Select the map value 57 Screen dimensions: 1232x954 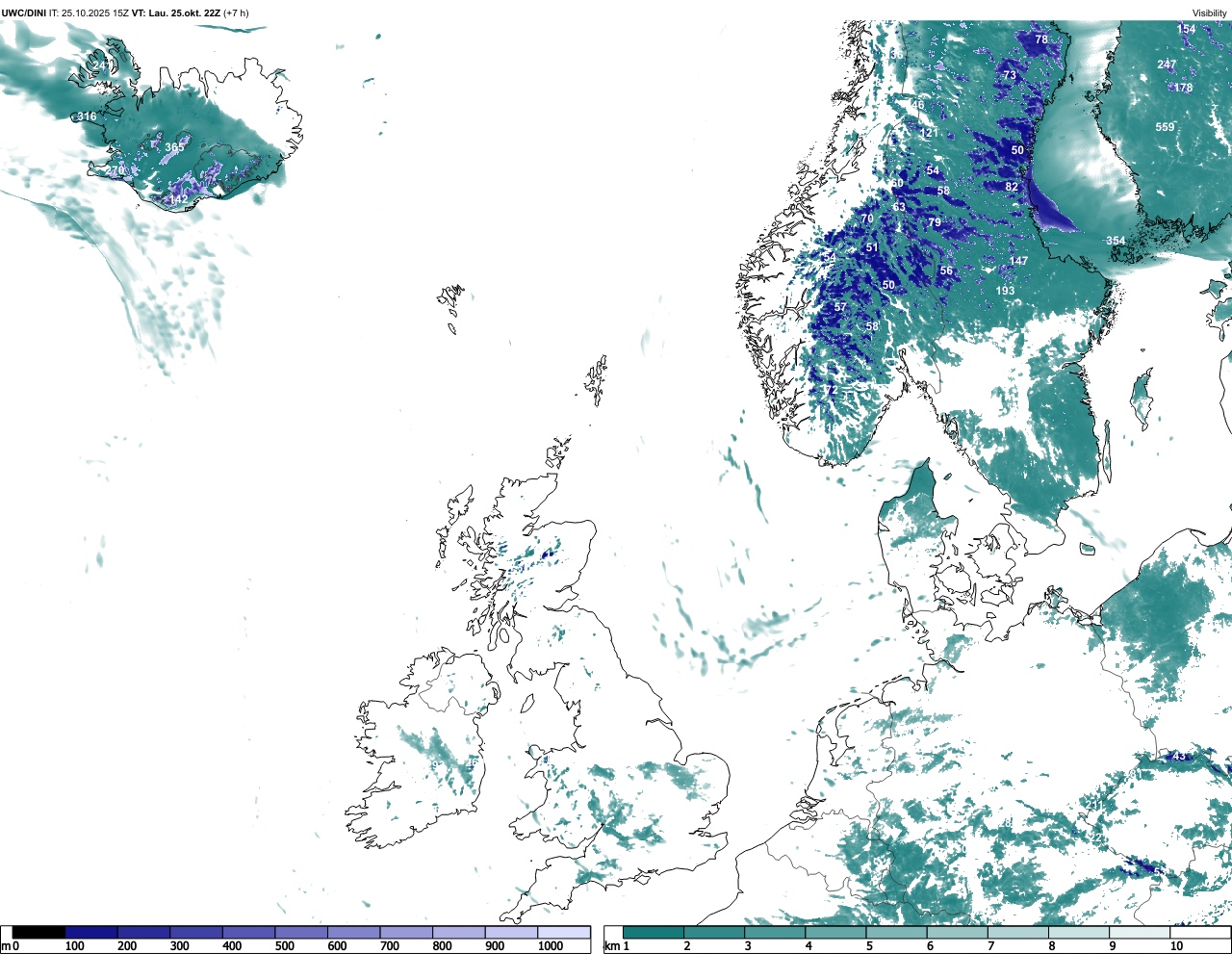pyautogui.click(x=840, y=307)
